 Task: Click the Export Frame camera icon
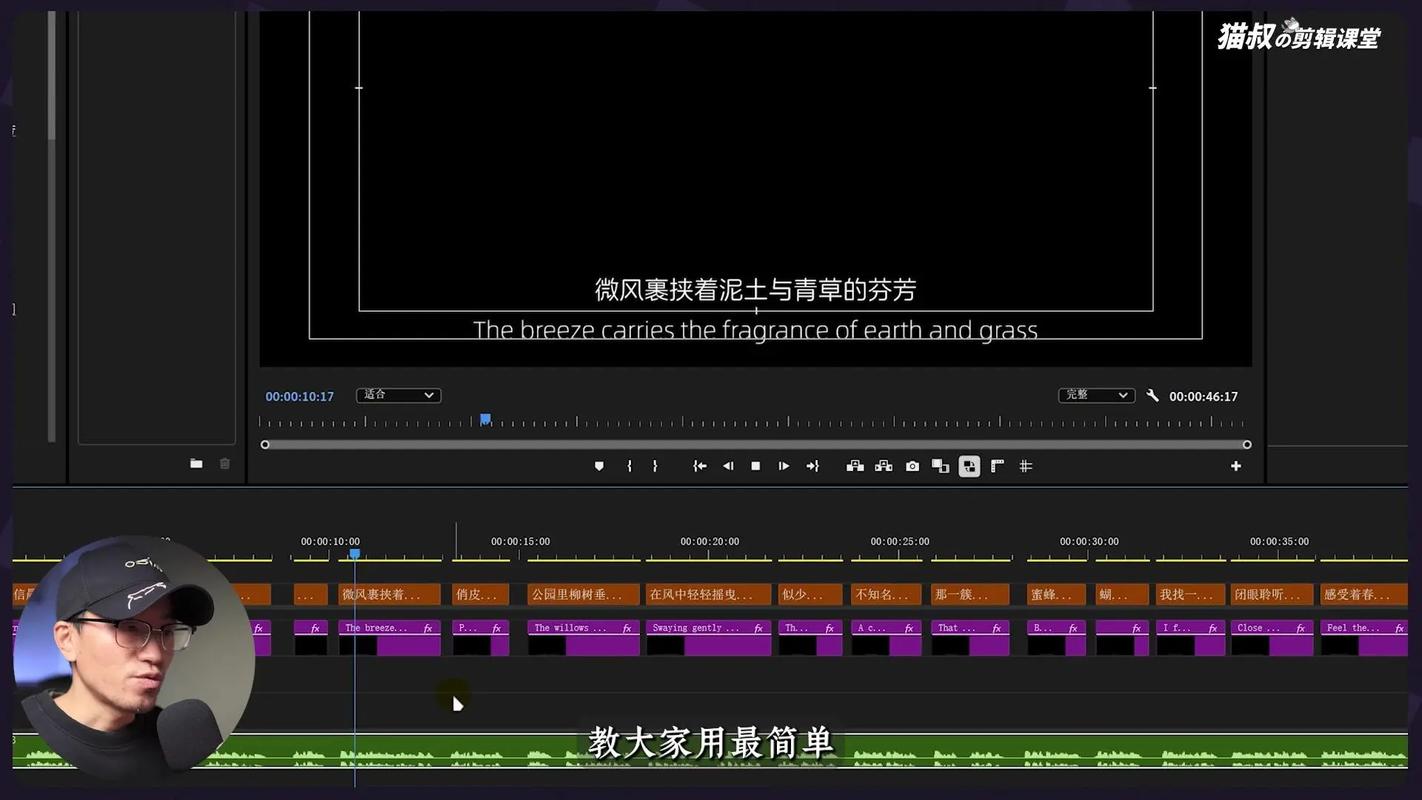point(912,465)
